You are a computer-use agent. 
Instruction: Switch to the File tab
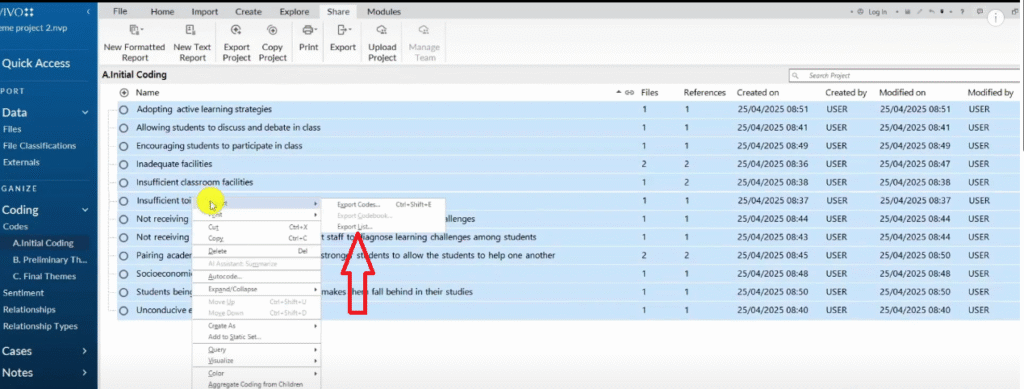[x=120, y=12]
